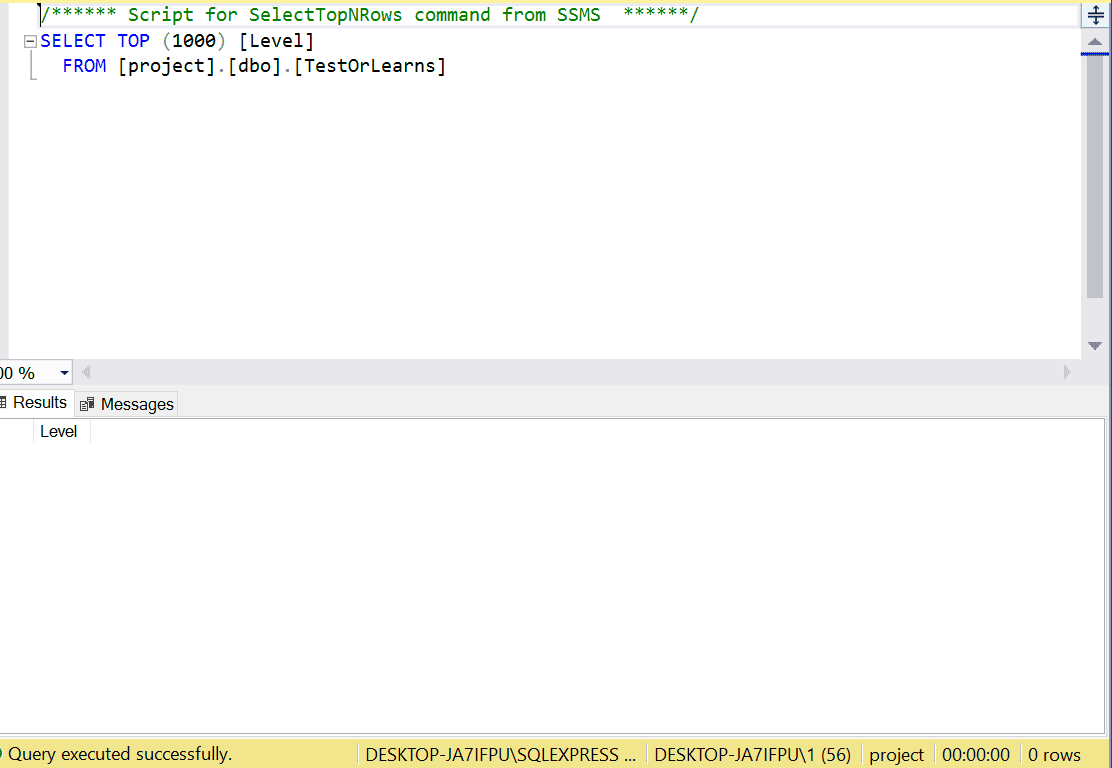
Task: Click the FROM keyword in the query
Action: [84, 66]
